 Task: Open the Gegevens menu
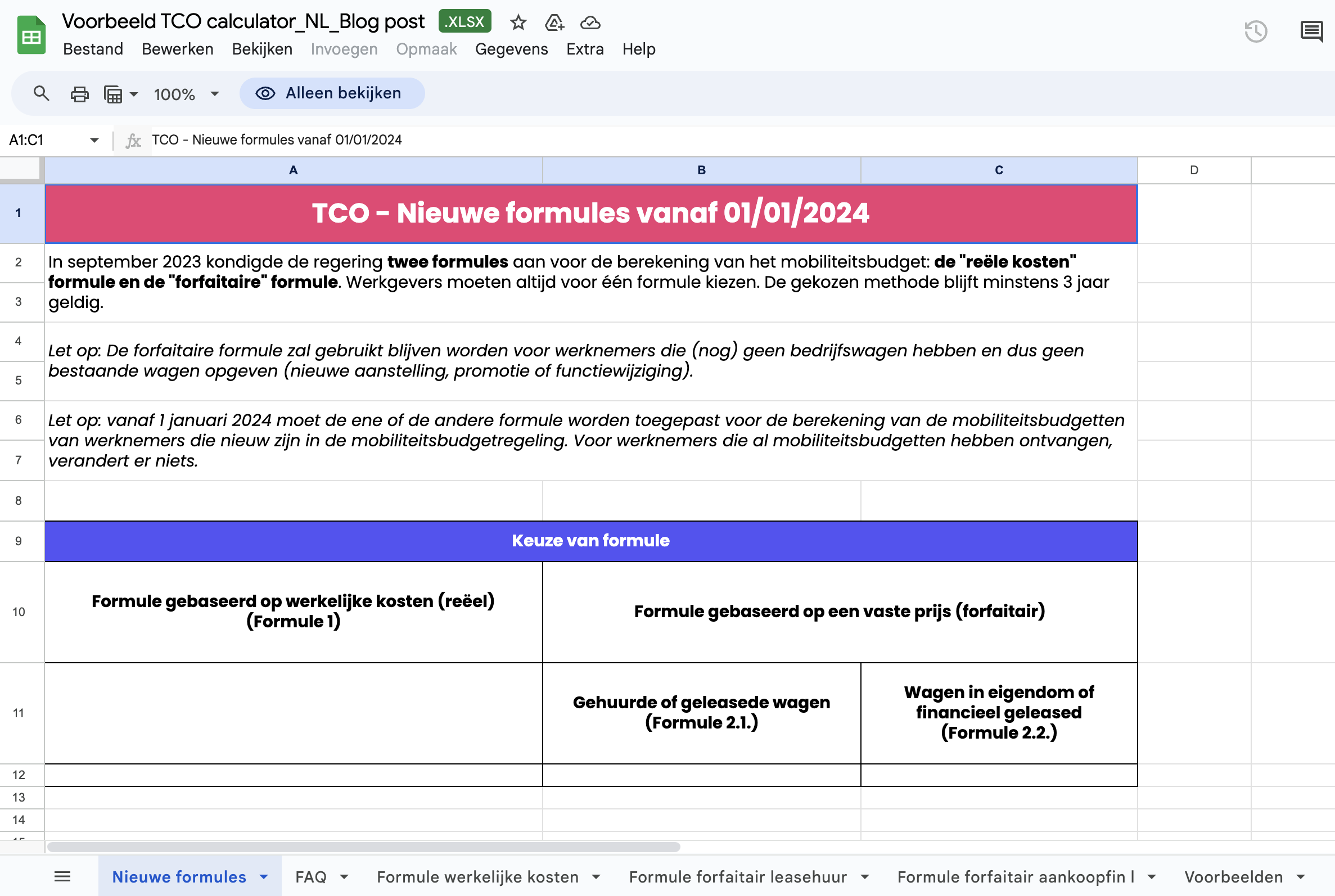coord(512,49)
